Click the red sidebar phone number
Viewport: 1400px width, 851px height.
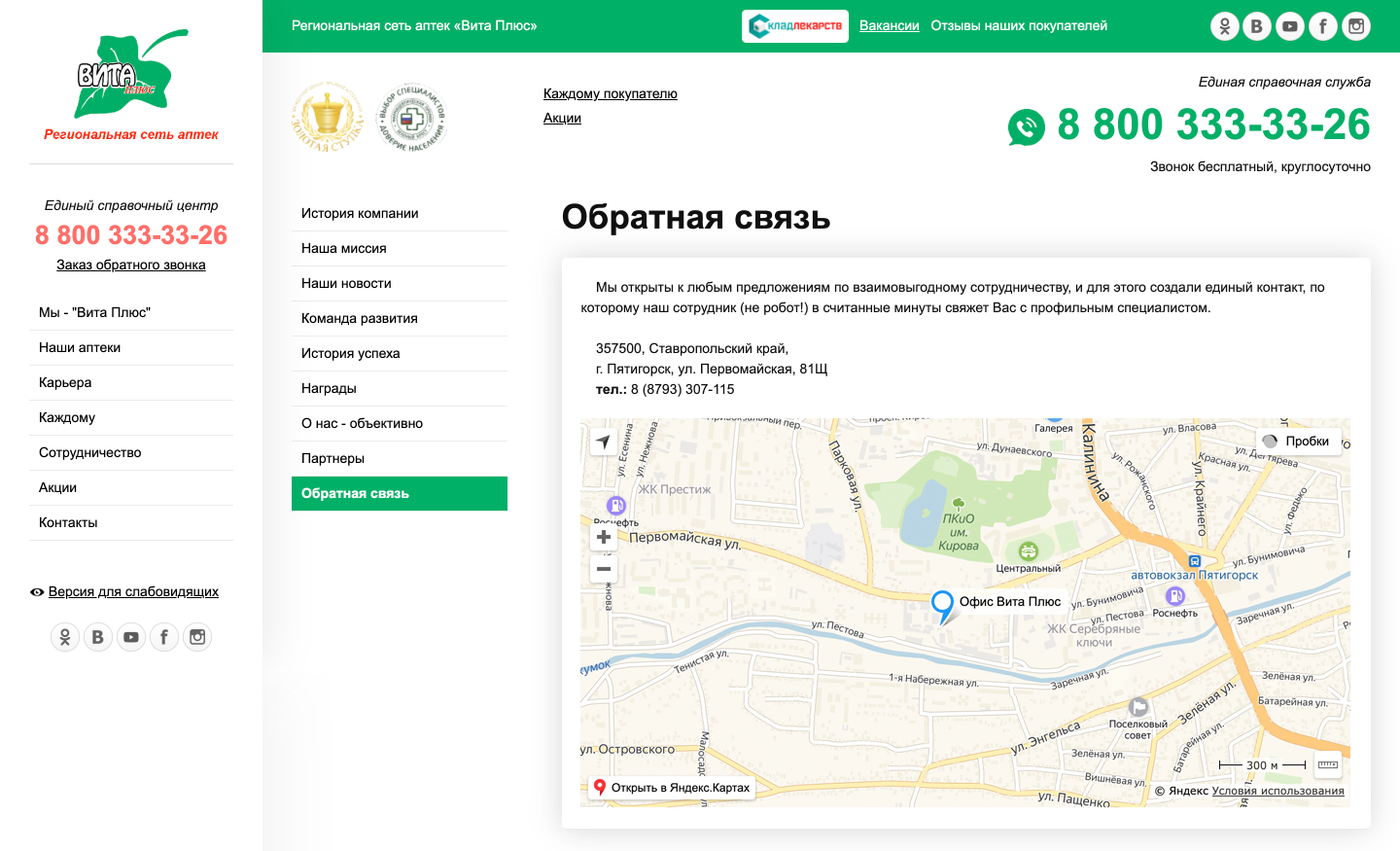[131, 235]
